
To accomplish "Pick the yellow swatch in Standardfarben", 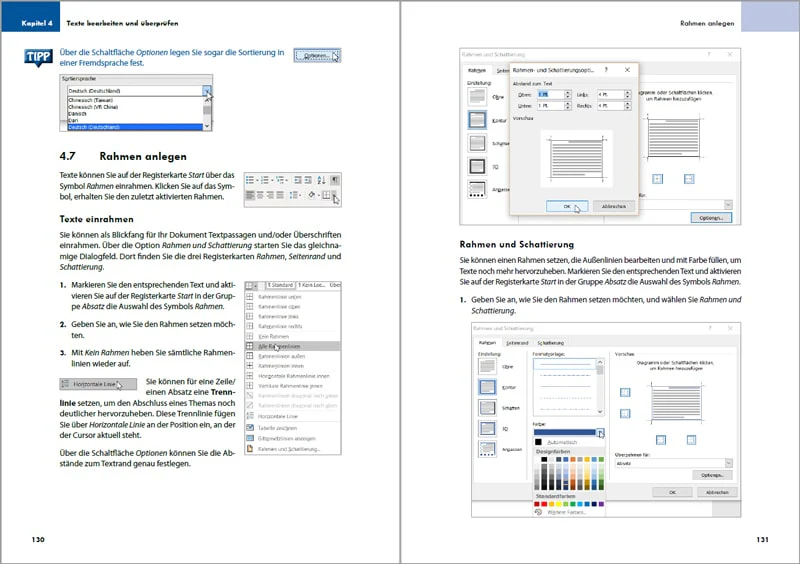I will (x=559, y=504).
